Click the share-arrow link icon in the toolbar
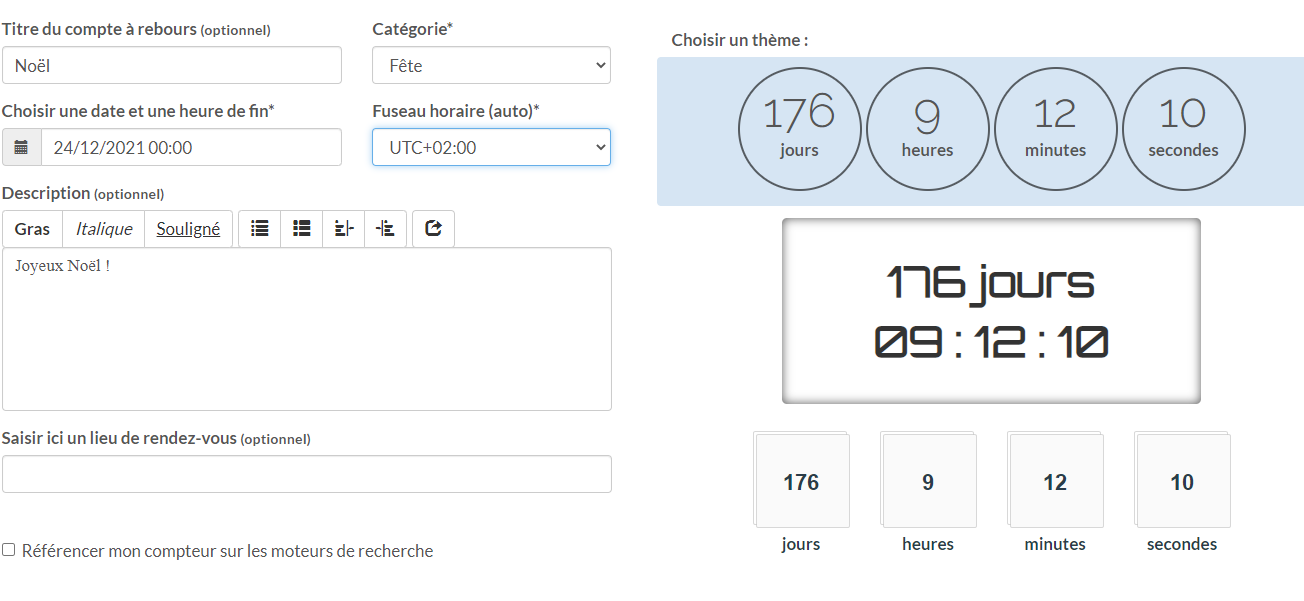This screenshot has width=1304, height=601. (x=433, y=228)
